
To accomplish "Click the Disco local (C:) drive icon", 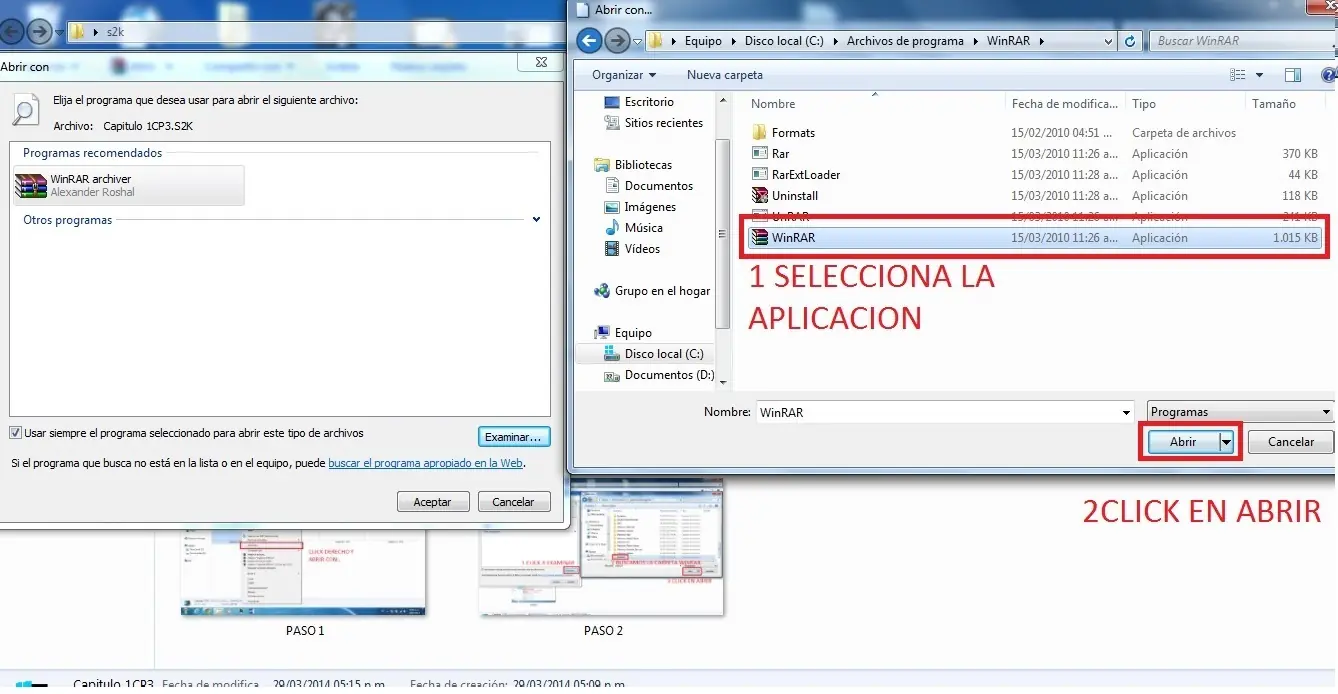I will [x=612, y=354].
